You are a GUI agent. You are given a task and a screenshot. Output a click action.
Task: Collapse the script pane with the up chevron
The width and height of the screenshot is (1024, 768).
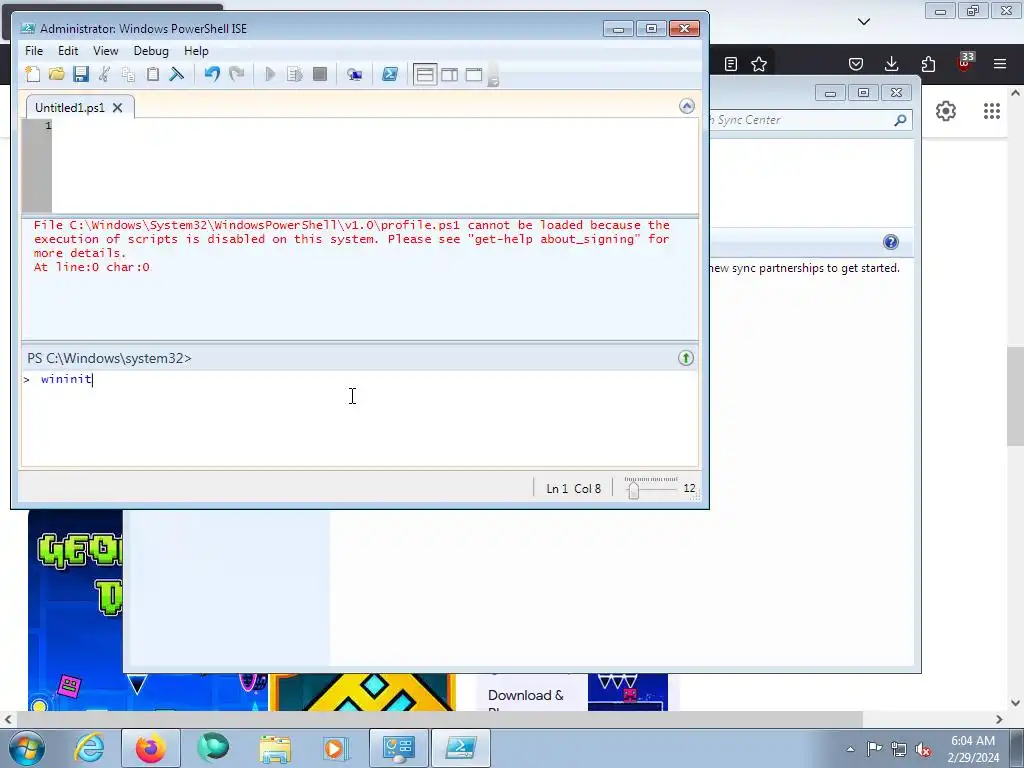686,106
